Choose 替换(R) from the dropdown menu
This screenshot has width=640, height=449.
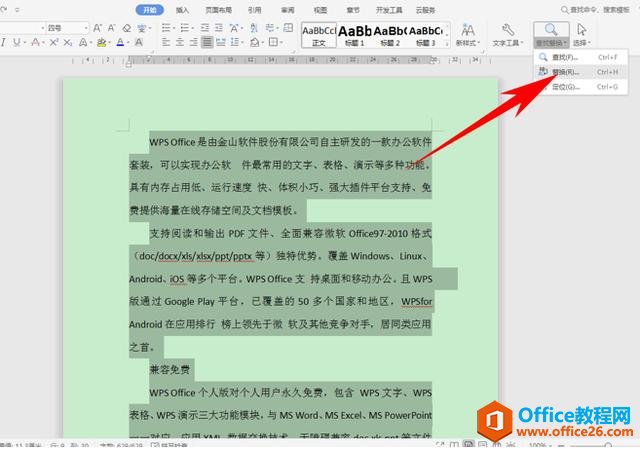coord(580,72)
